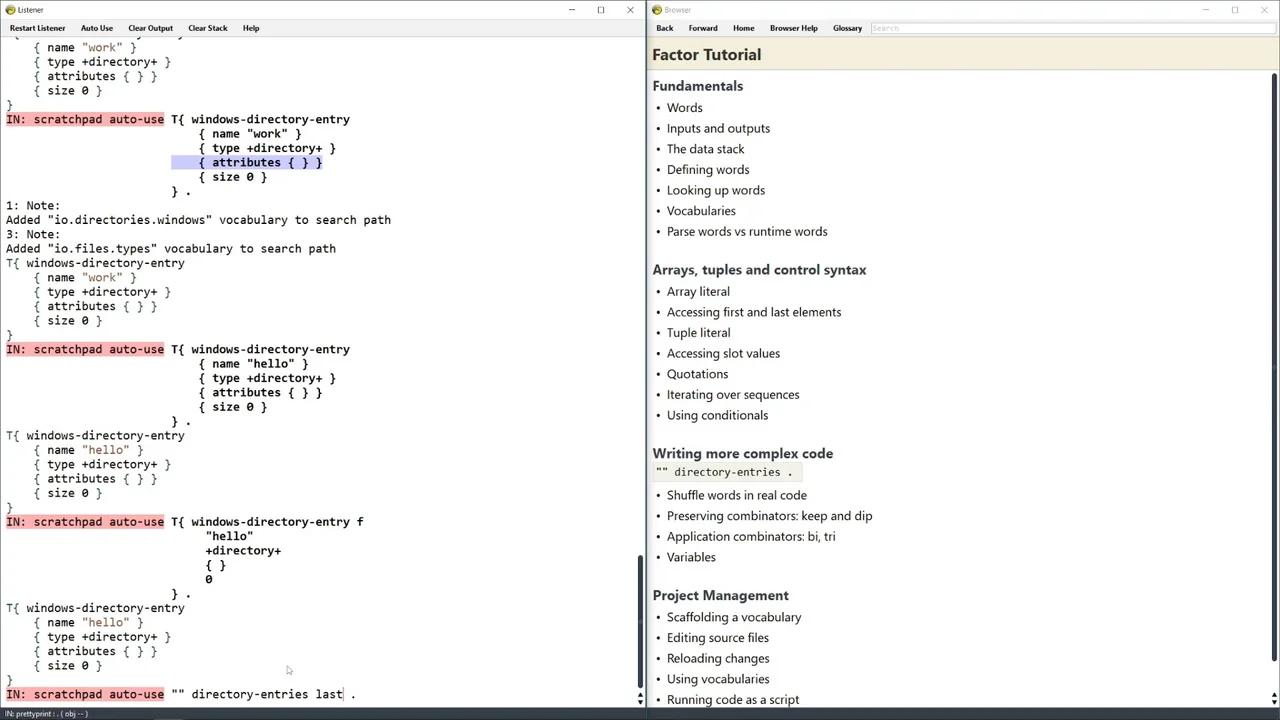Screen dimensions: 1280x720
Task: Click Restart Listener in the toolbar
Action: click(37, 27)
